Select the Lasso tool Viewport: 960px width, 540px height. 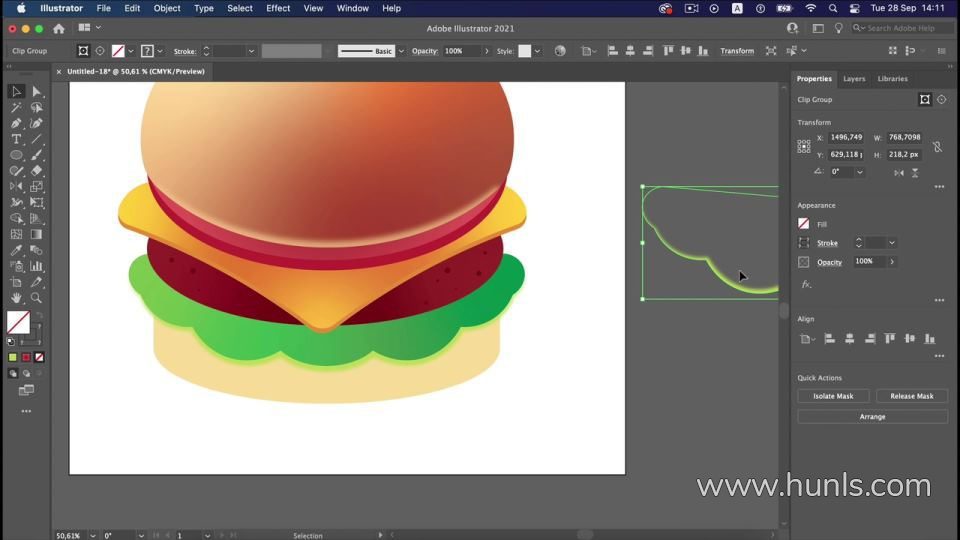click(x=37, y=107)
